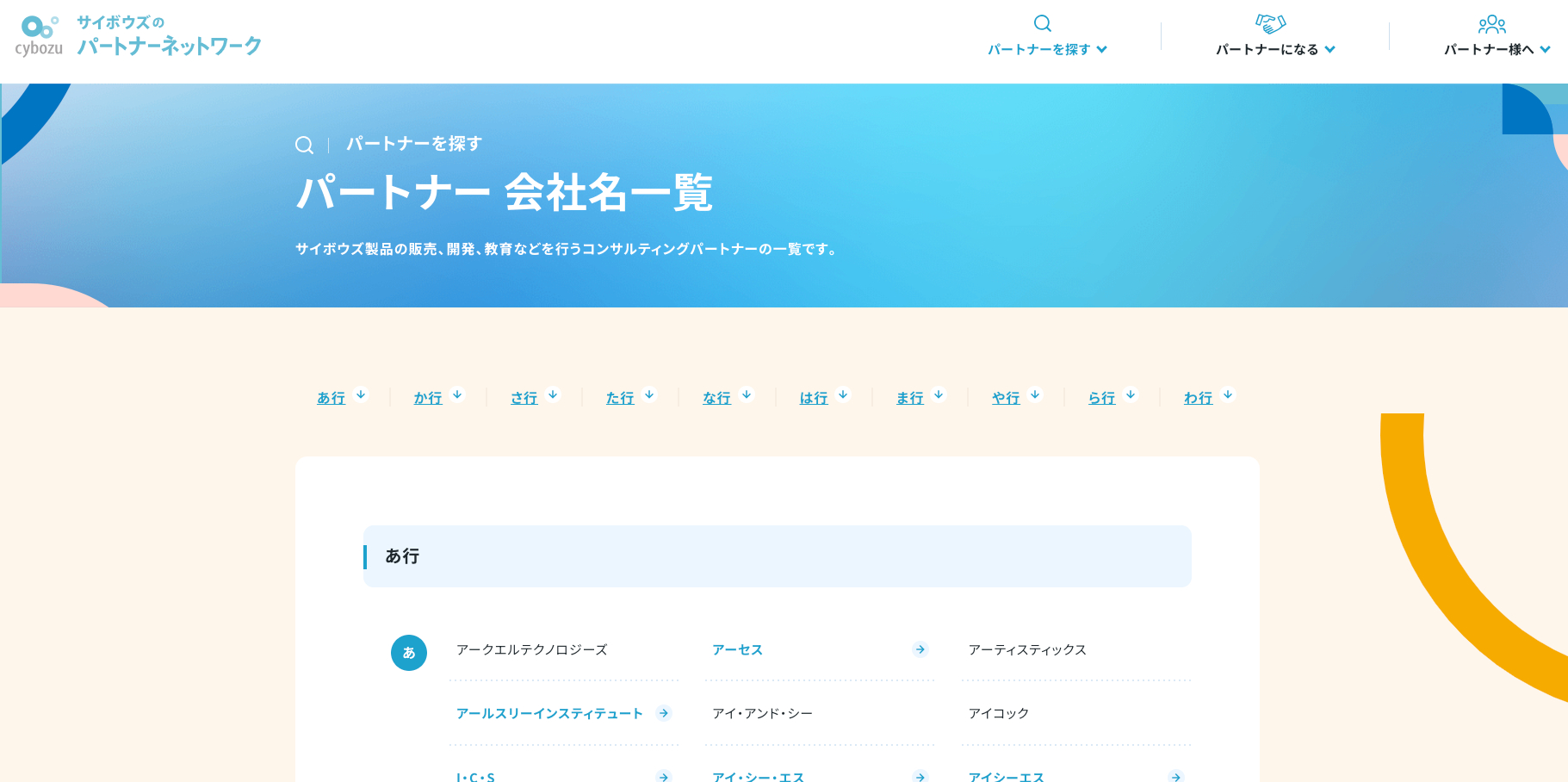The width and height of the screenshot is (1568, 782).
Task: Click the パートナー 会社名一覧 page title
Action: [x=505, y=192]
